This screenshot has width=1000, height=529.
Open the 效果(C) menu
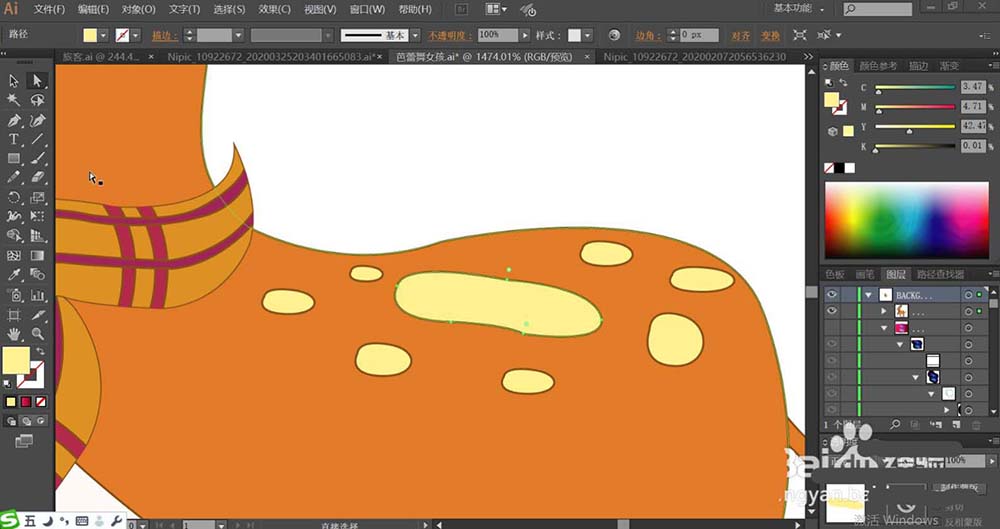(x=274, y=9)
